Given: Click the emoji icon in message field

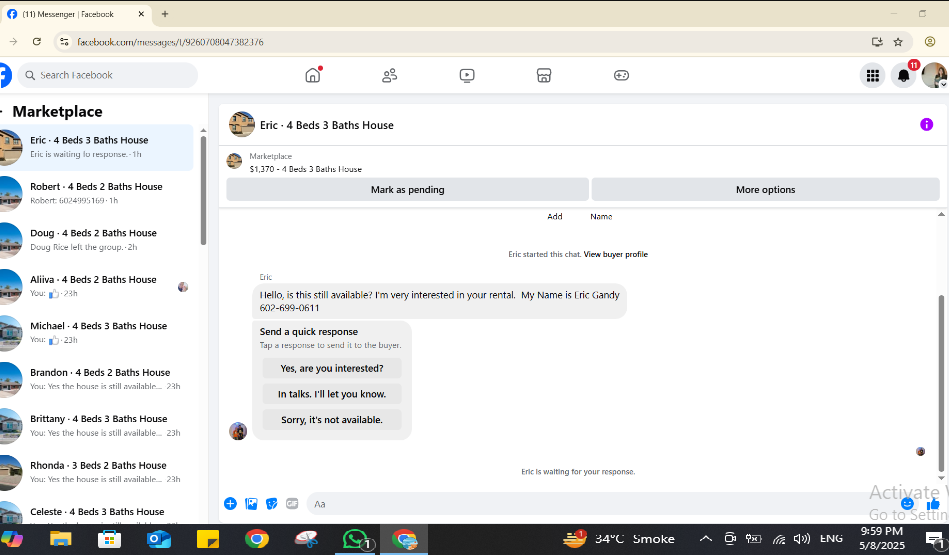Looking at the screenshot, I should click(907, 504).
